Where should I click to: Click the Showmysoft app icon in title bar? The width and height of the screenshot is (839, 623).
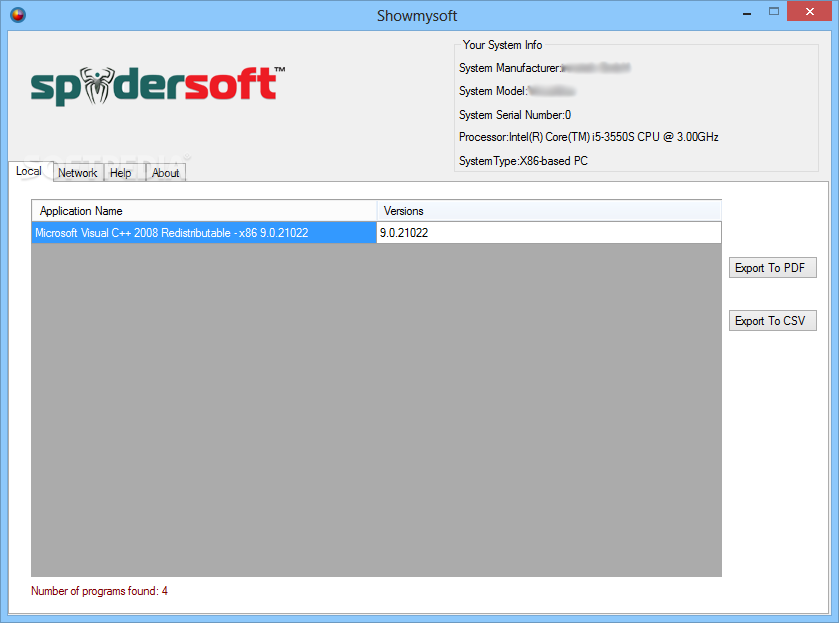pyautogui.click(x=18, y=15)
